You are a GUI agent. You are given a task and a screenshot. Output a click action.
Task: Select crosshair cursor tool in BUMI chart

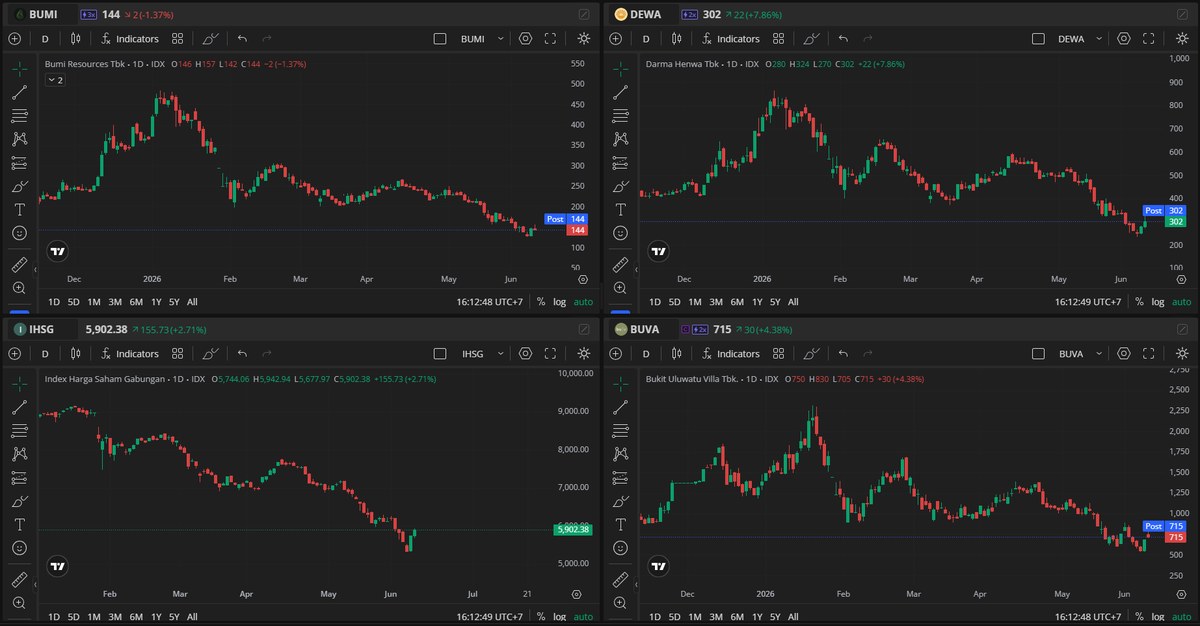click(x=20, y=69)
